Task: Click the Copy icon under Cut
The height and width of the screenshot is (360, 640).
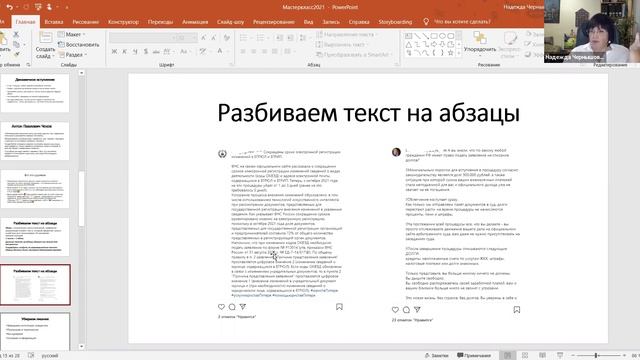Action: [16, 44]
